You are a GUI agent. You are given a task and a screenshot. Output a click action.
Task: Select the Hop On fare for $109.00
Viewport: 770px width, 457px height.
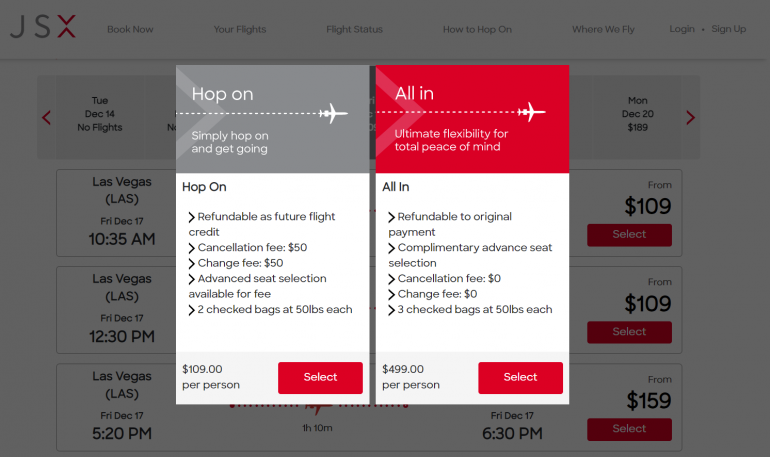(x=320, y=377)
